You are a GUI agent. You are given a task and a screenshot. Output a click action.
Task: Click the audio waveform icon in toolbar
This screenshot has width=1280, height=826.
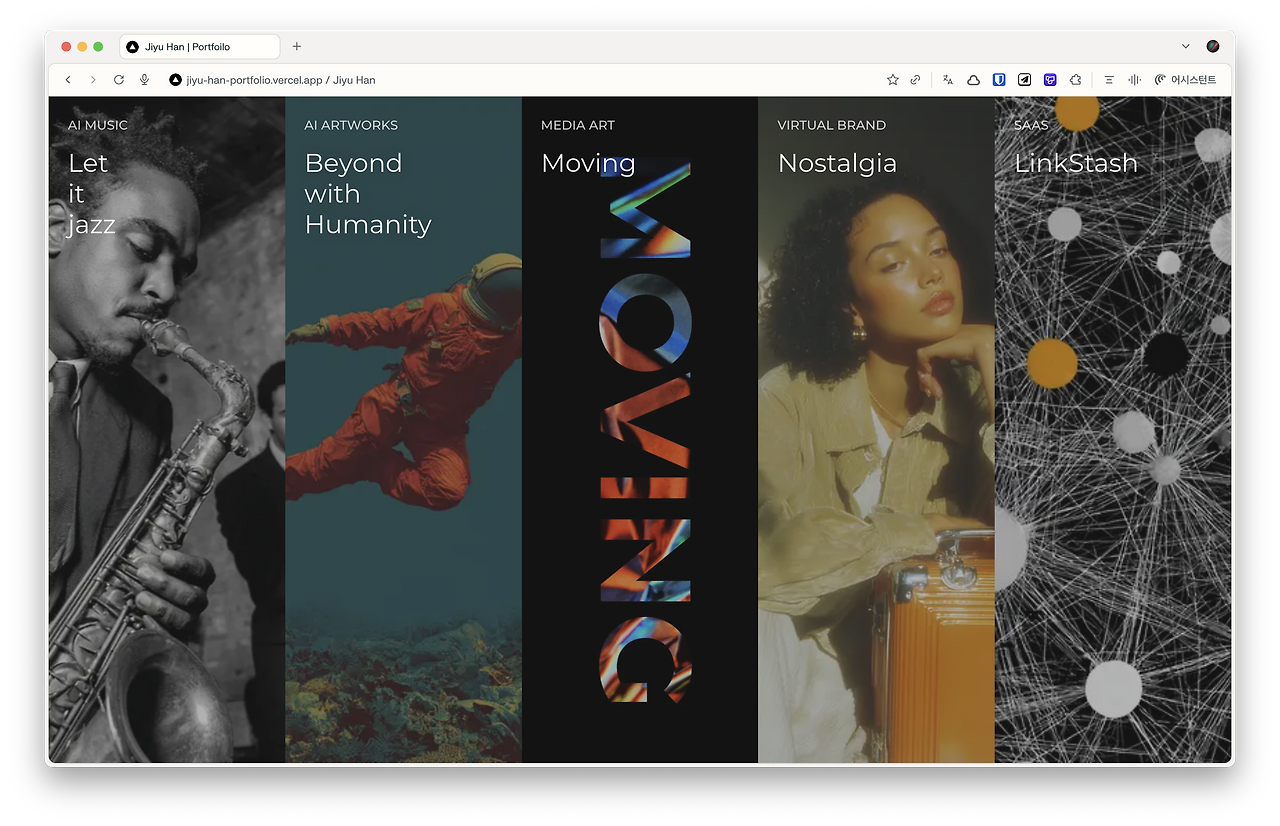pos(1134,80)
